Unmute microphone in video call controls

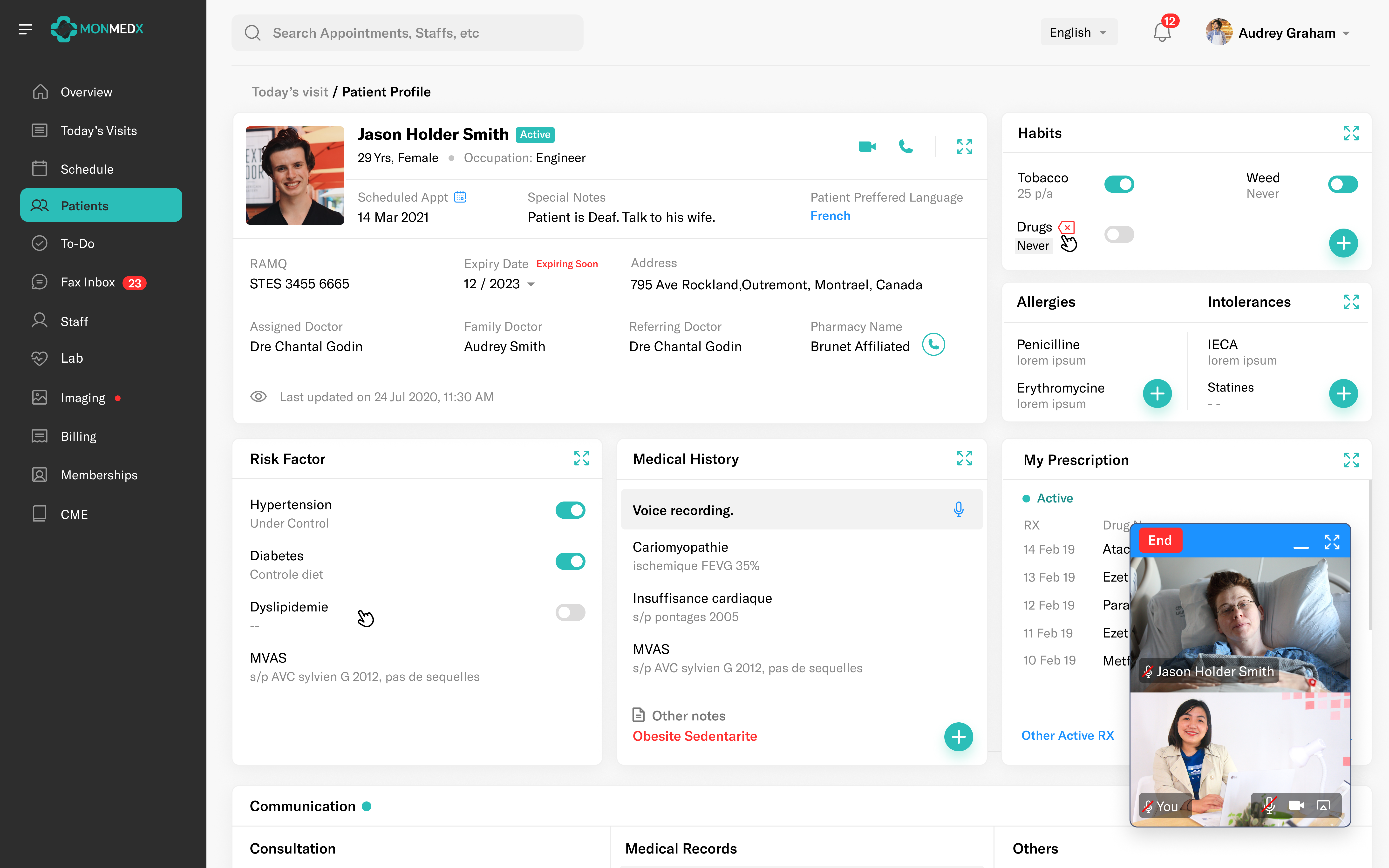[x=1269, y=805]
